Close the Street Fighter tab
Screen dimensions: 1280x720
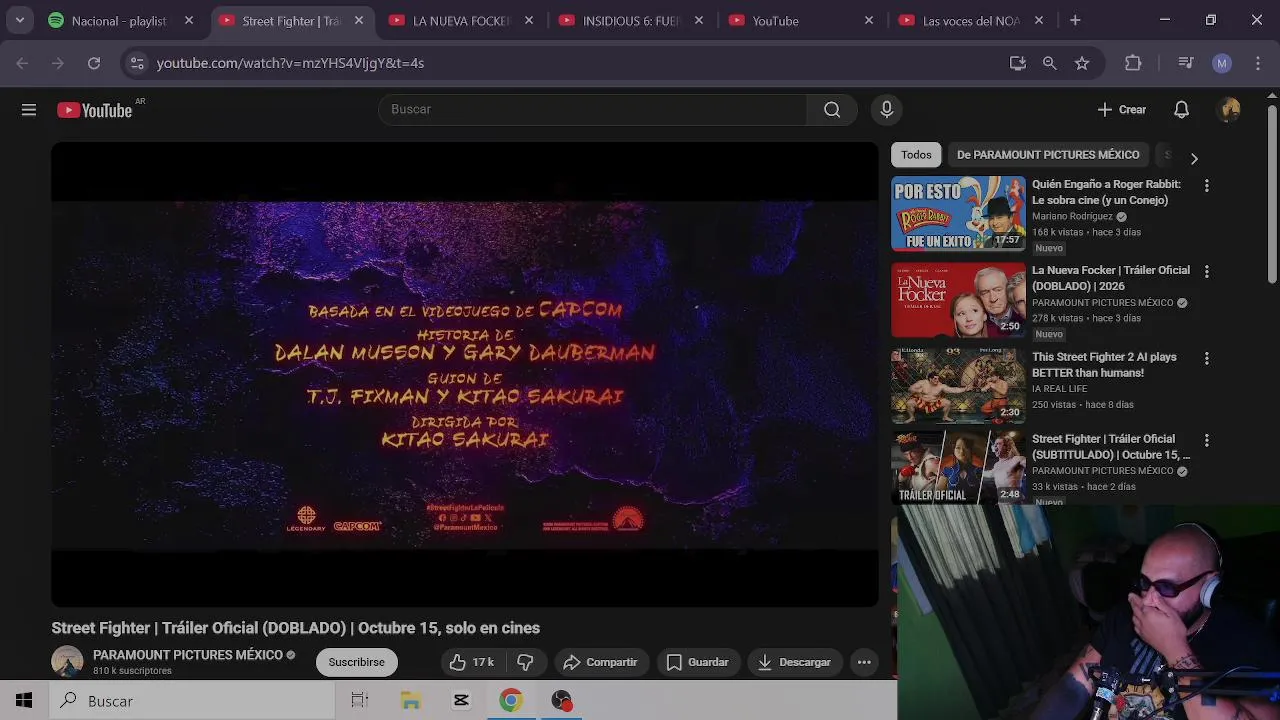pos(359,20)
